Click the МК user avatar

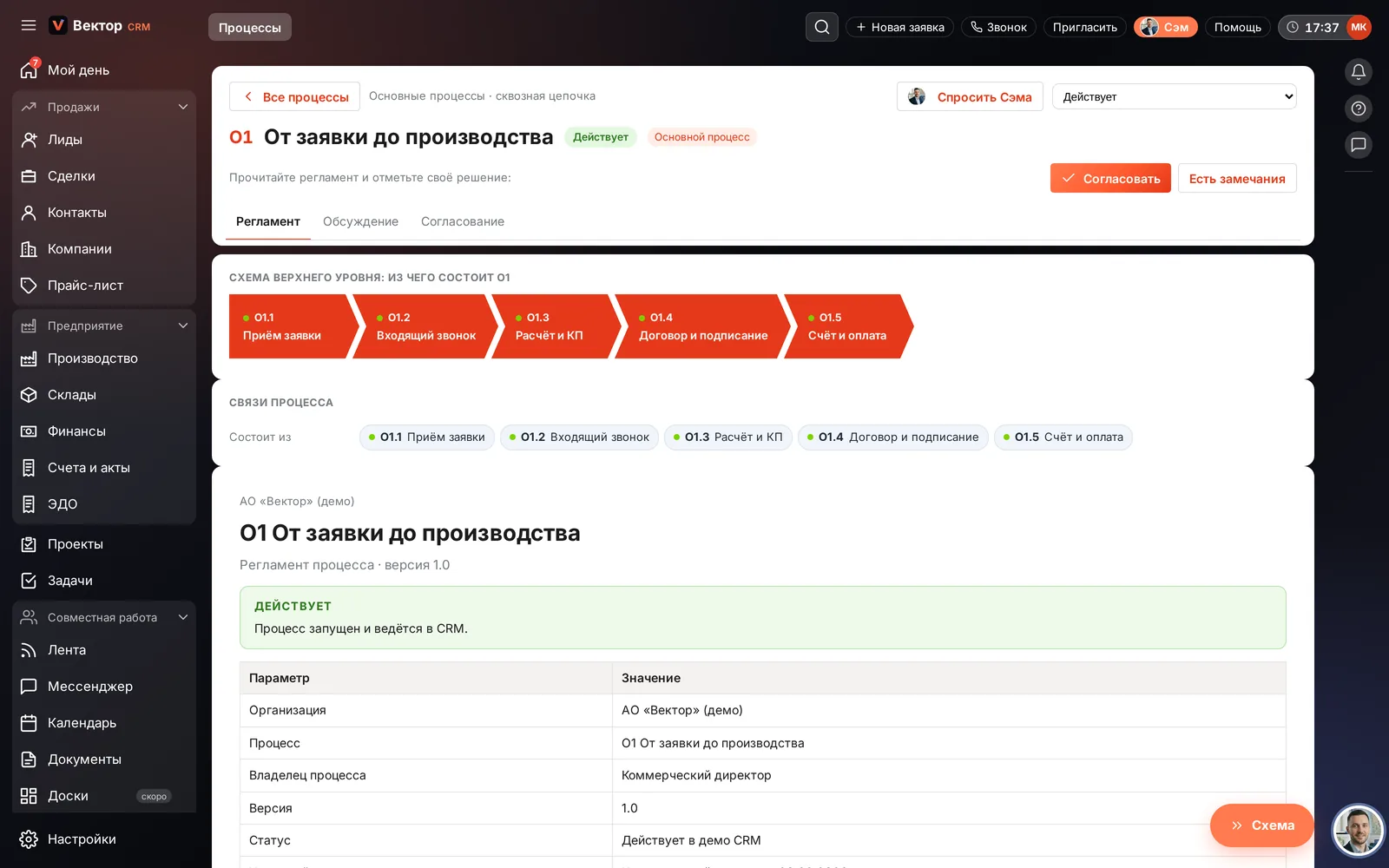click(x=1359, y=27)
